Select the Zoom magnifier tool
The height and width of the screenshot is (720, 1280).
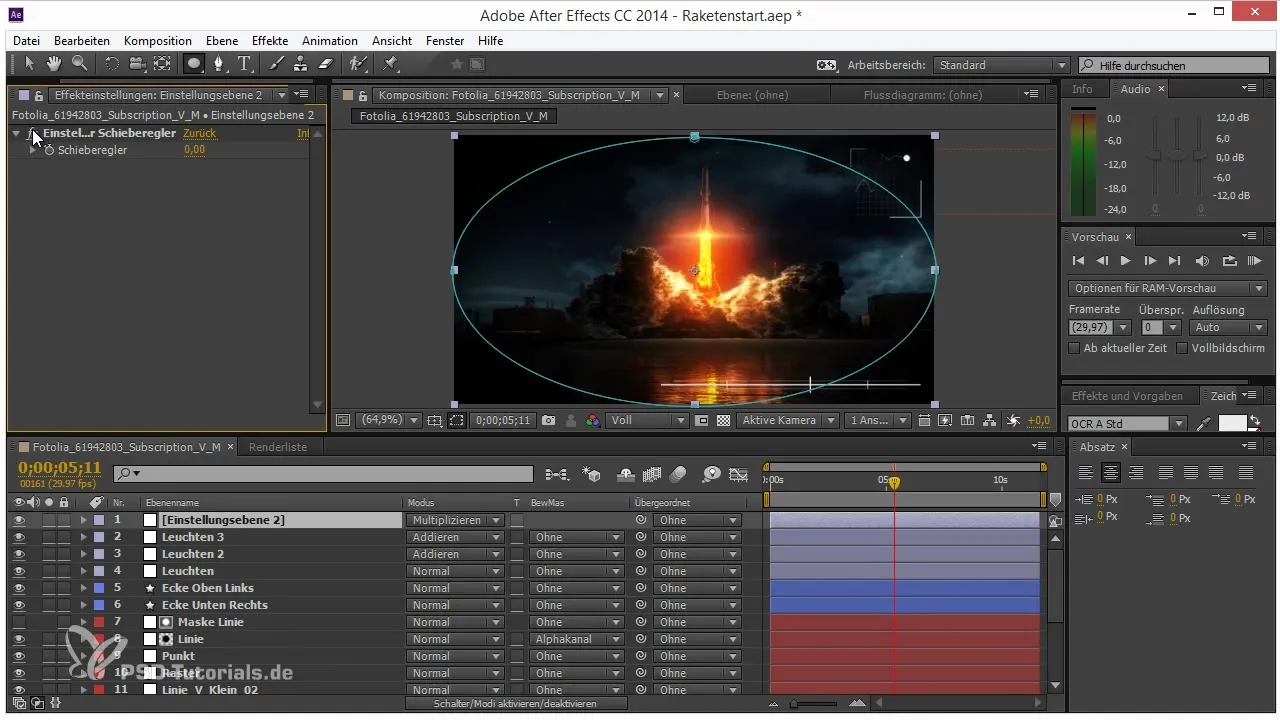tap(78, 64)
